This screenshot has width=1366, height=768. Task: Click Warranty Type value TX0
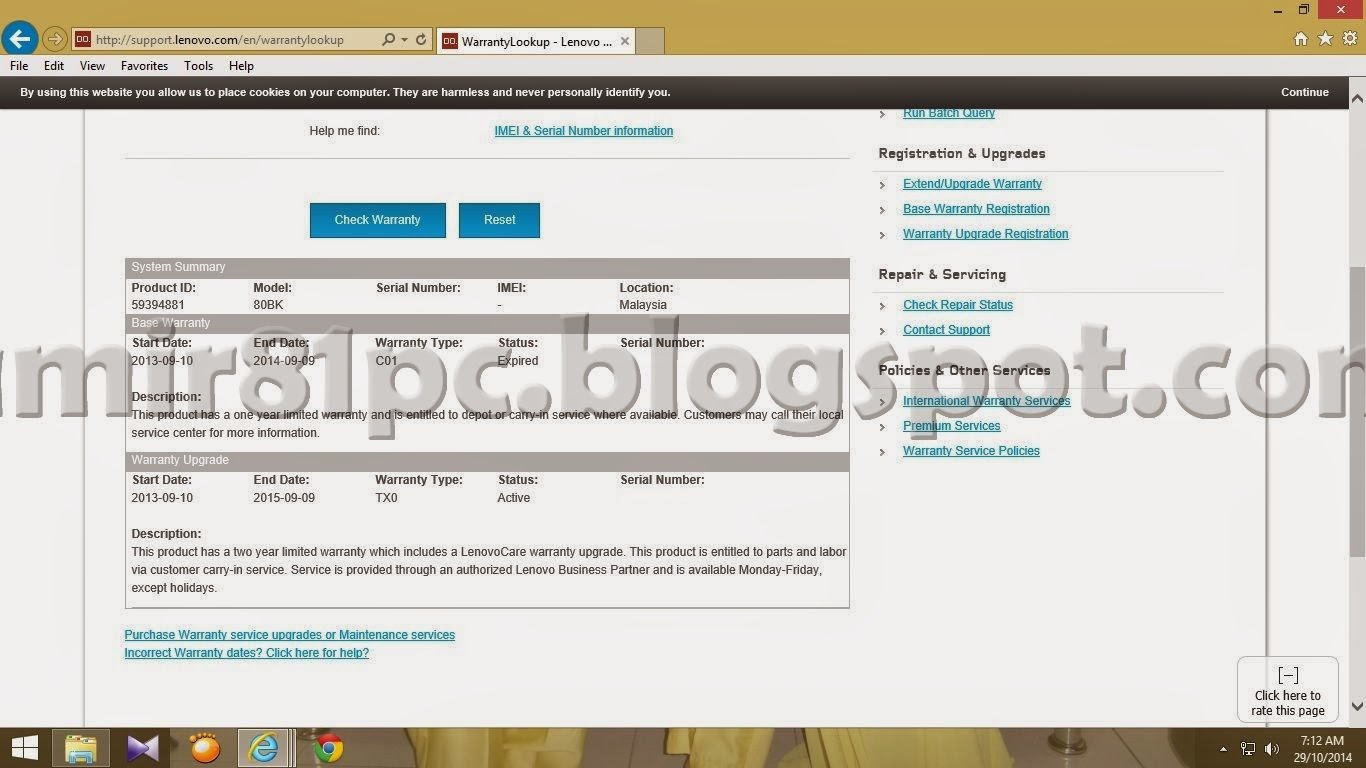(386, 498)
